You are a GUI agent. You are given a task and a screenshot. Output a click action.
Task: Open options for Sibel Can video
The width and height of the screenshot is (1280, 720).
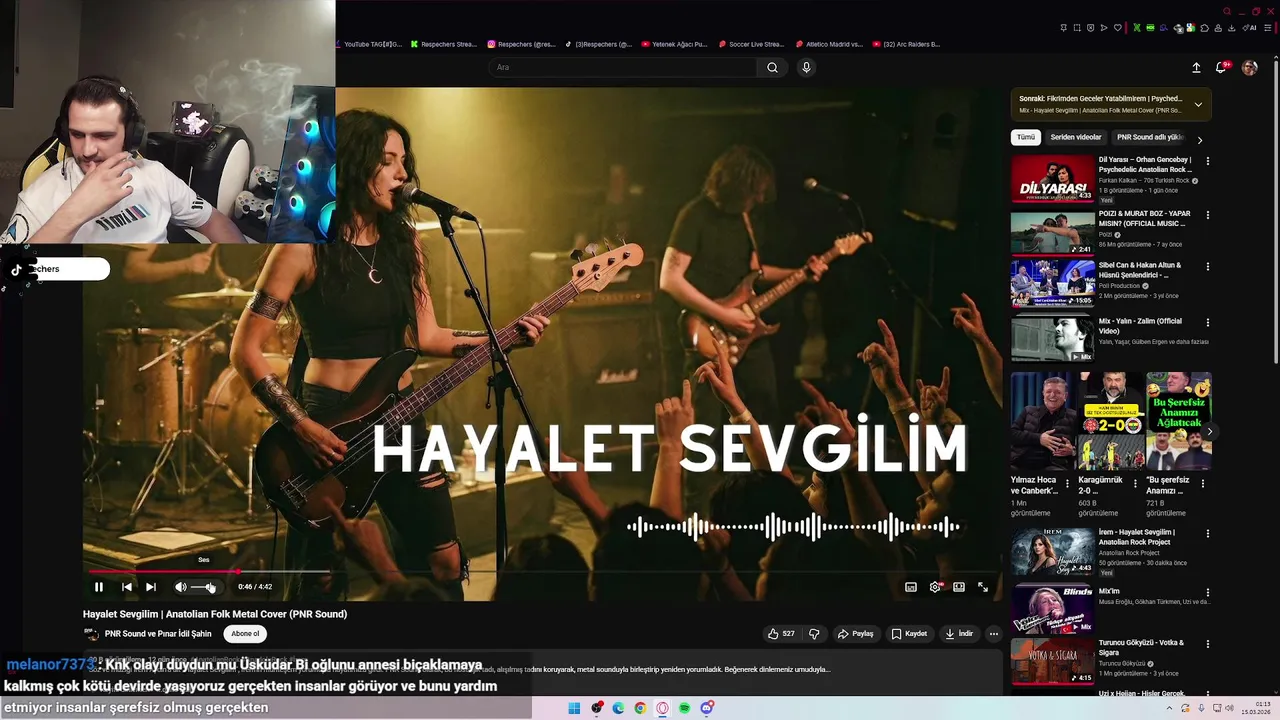[x=1207, y=267]
